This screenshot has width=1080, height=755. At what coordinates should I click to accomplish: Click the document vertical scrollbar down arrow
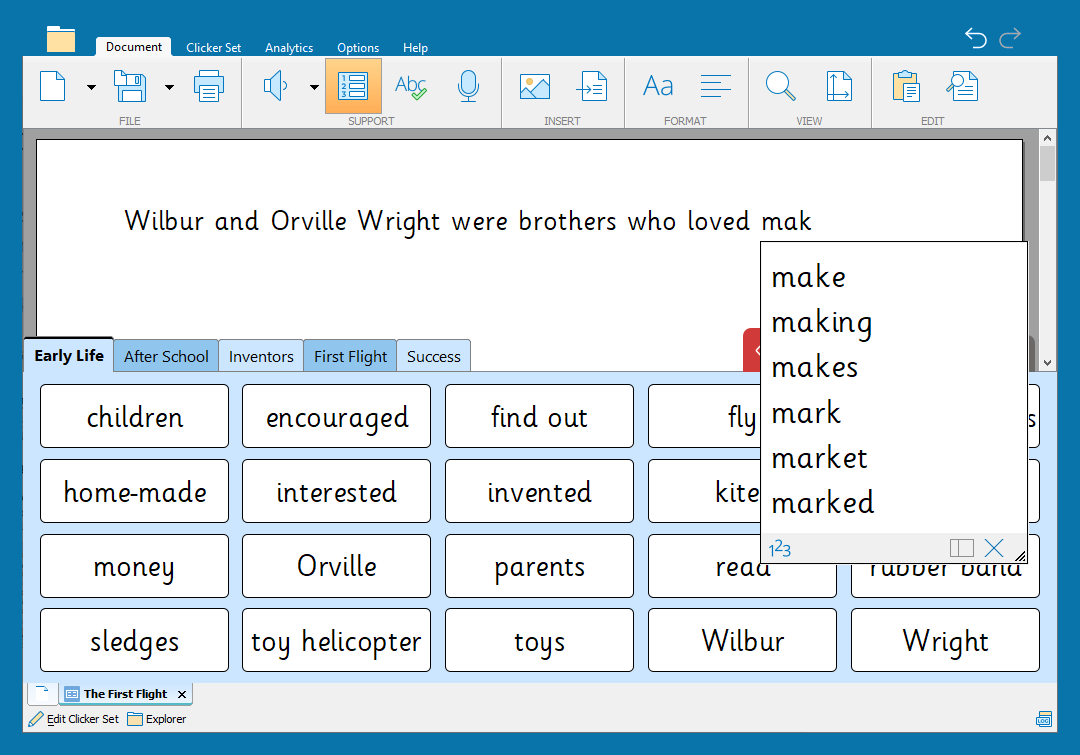[x=1047, y=363]
